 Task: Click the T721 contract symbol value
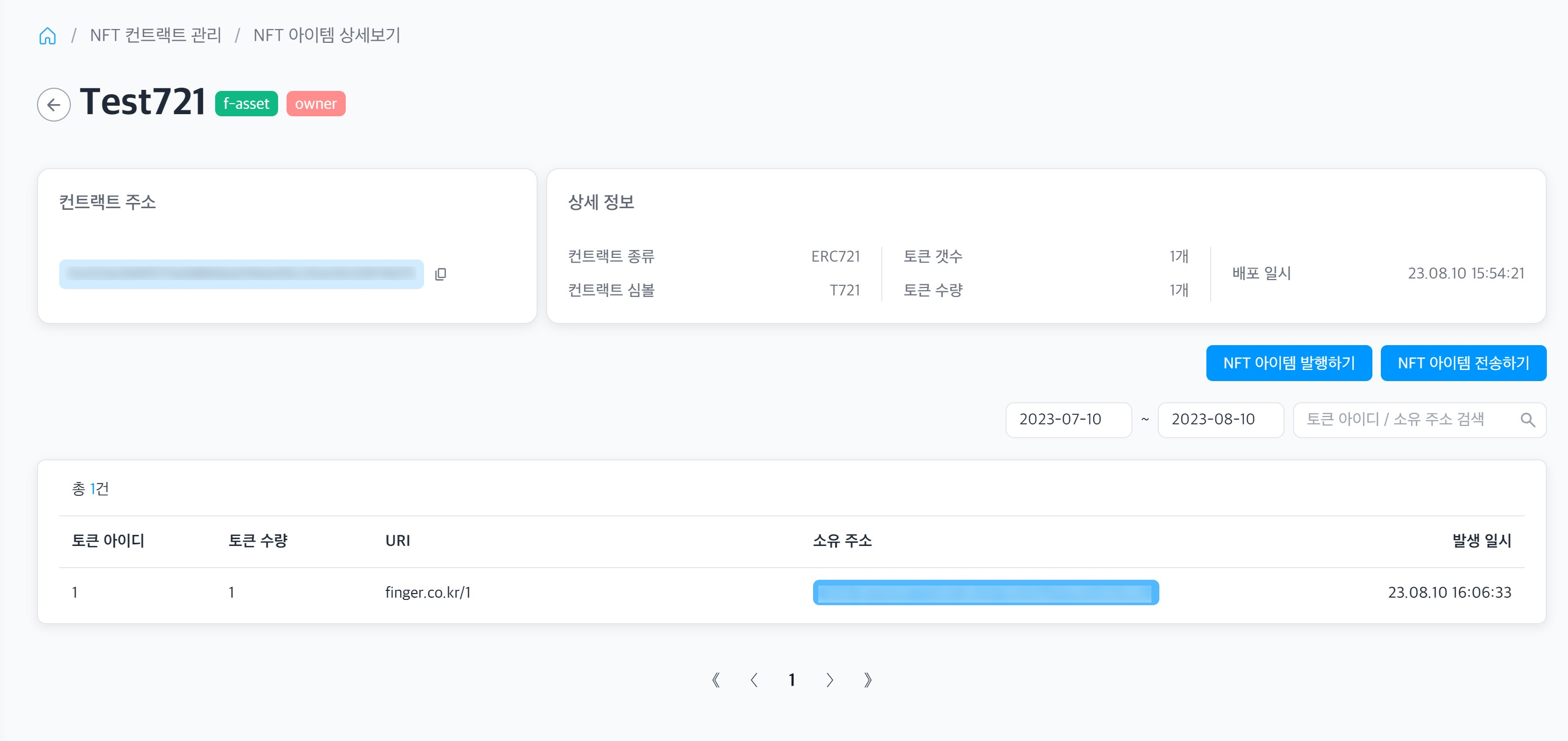click(x=845, y=290)
